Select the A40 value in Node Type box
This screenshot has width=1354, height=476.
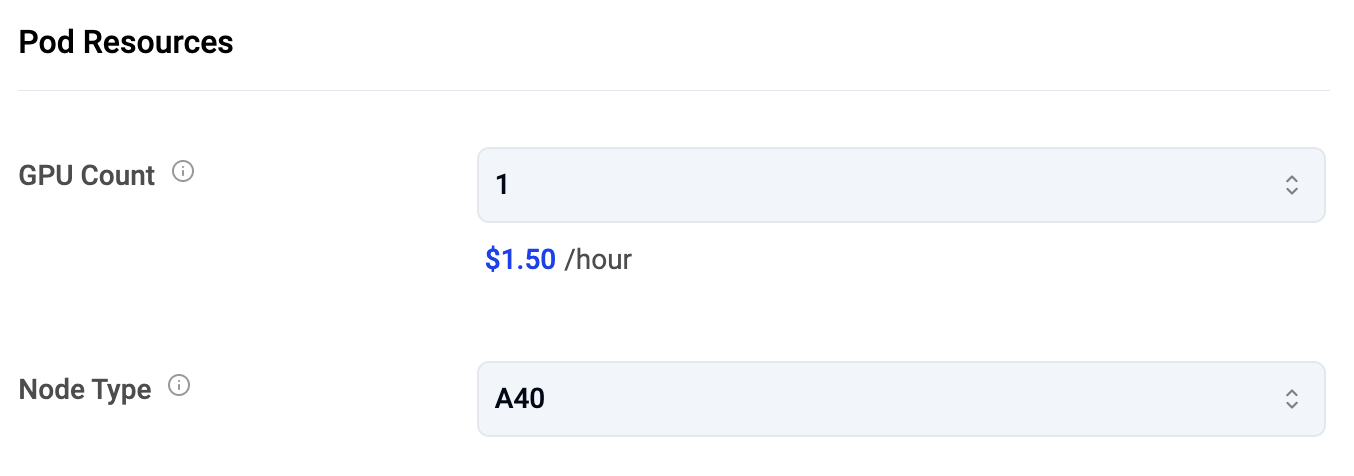click(520, 400)
